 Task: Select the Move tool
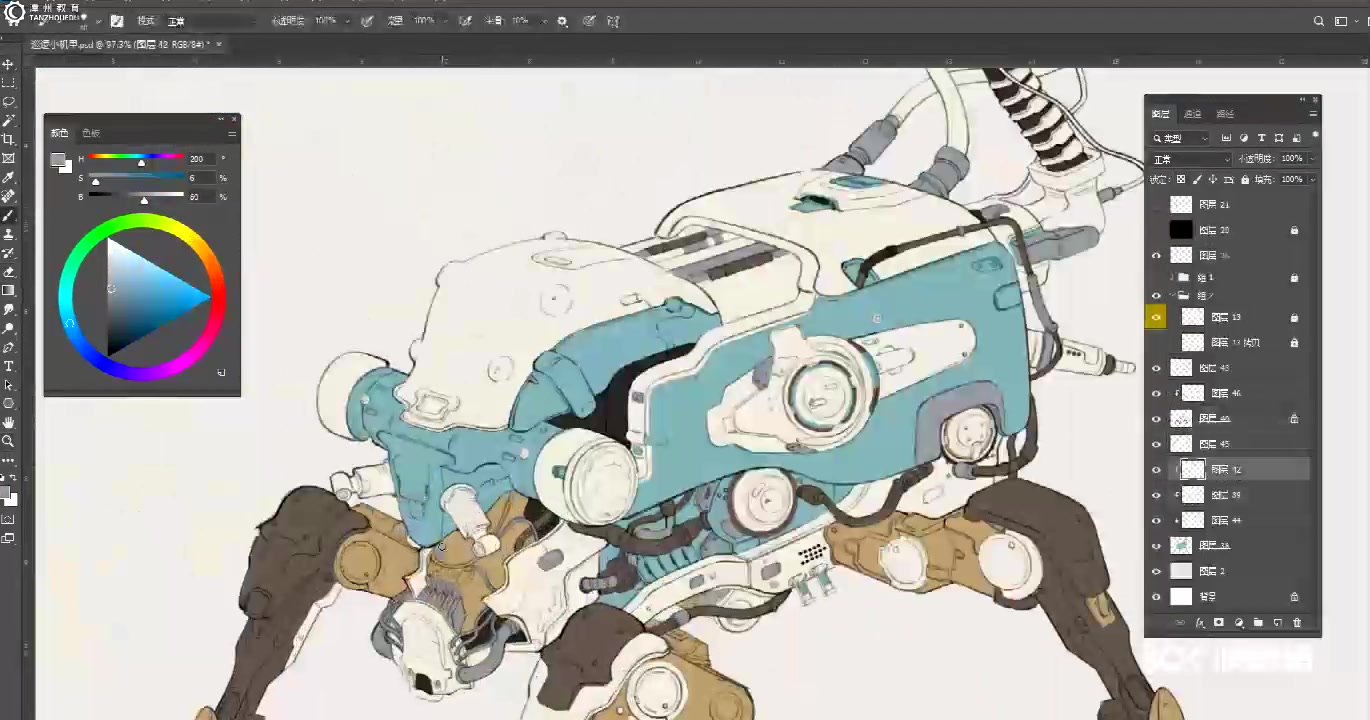(8, 64)
